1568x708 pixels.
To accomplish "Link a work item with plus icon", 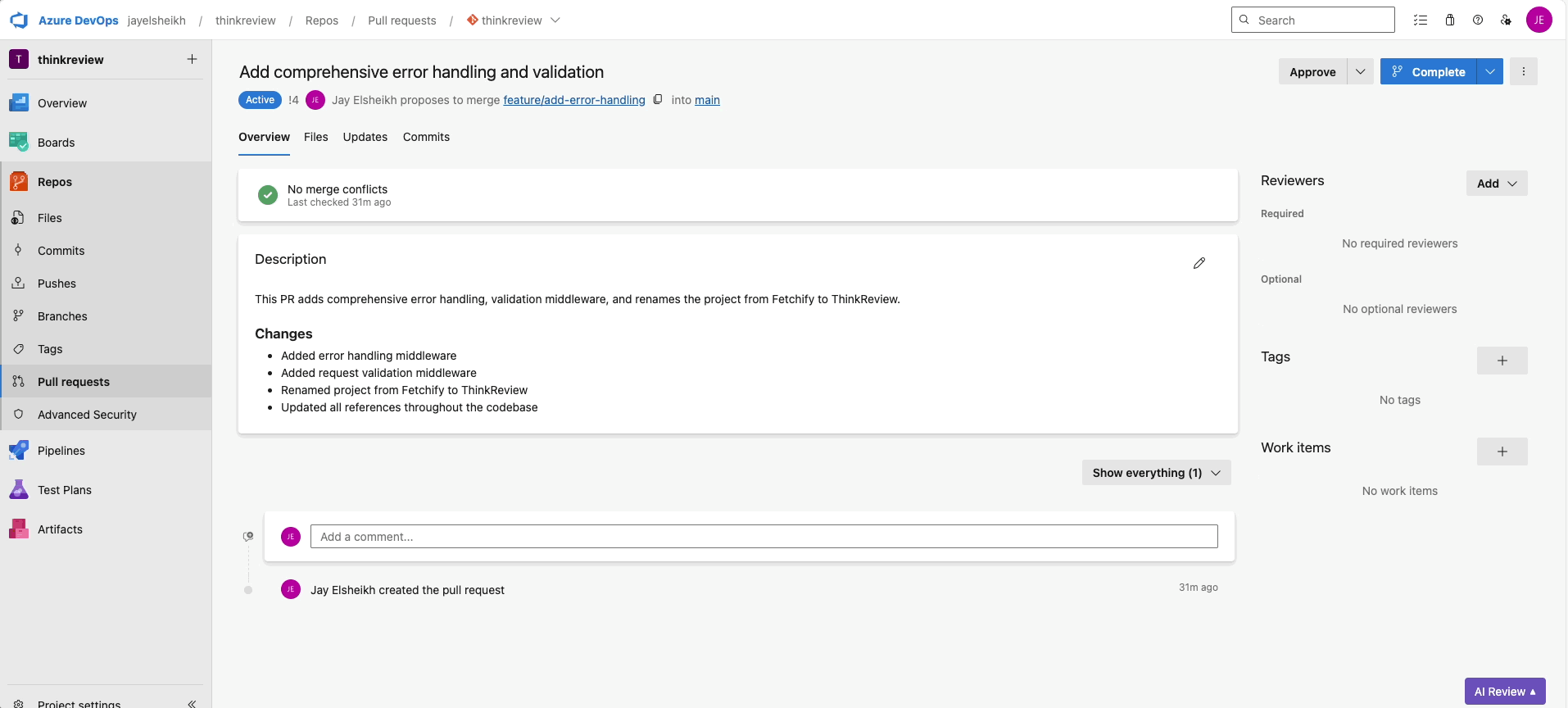I will pos(1502,452).
